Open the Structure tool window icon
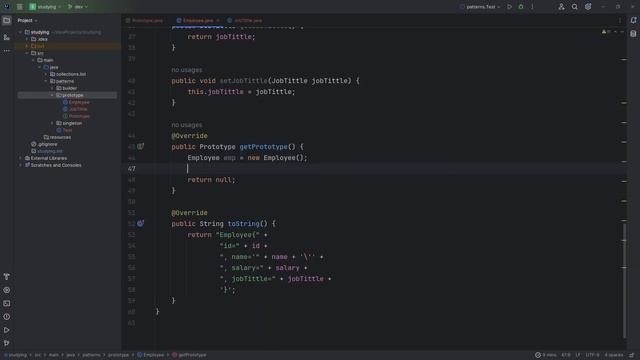640x360 pixels. [7, 37]
